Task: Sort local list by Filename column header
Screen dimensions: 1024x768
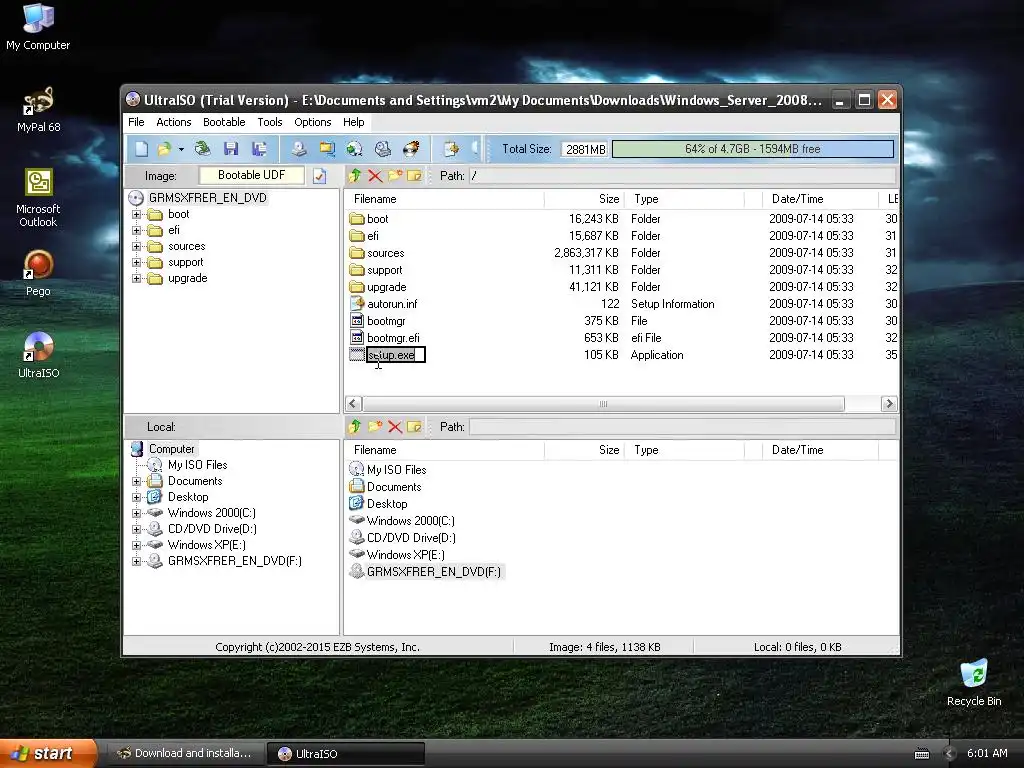Action: [x=445, y=450]
